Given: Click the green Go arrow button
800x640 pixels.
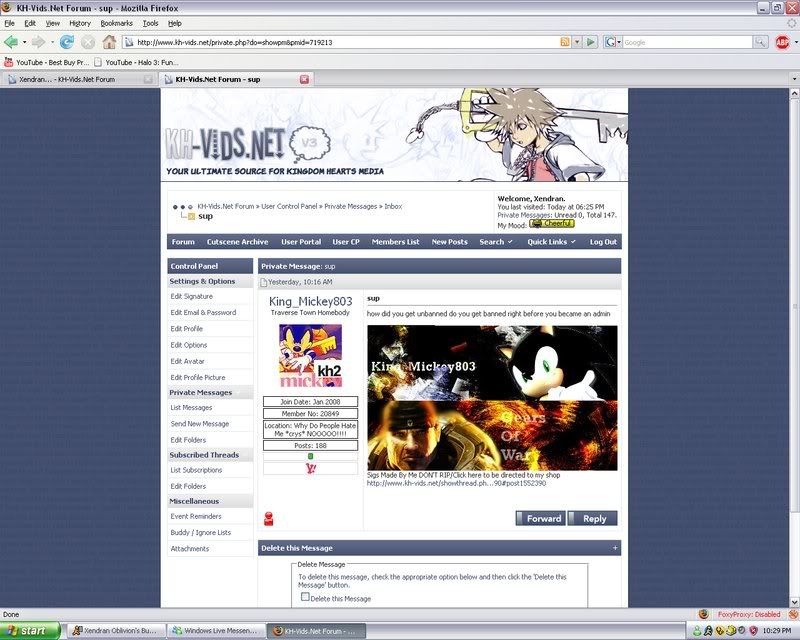Looking at the screenshot, I should [590, 42].
